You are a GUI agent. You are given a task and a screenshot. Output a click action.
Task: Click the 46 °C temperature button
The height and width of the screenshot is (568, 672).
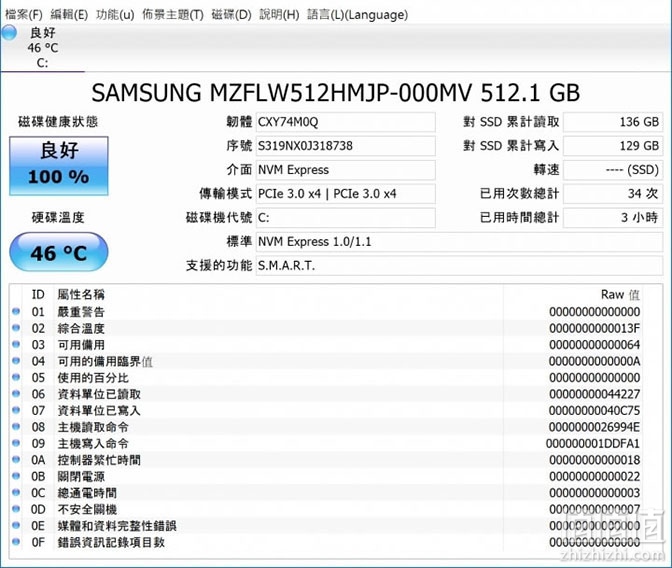pyautogui.click(x=59, y=252)
